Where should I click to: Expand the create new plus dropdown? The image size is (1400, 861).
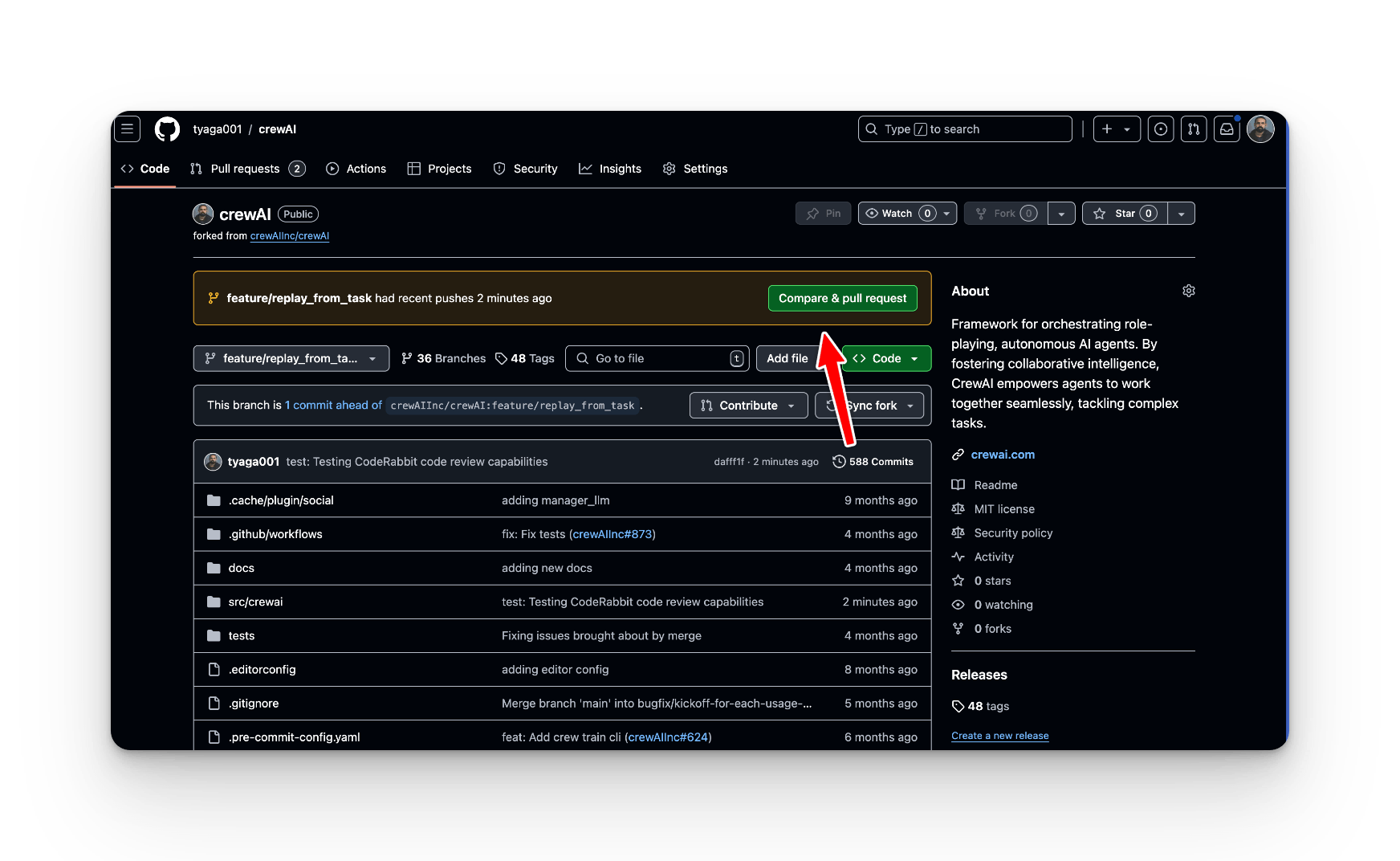coord(1117,129)
